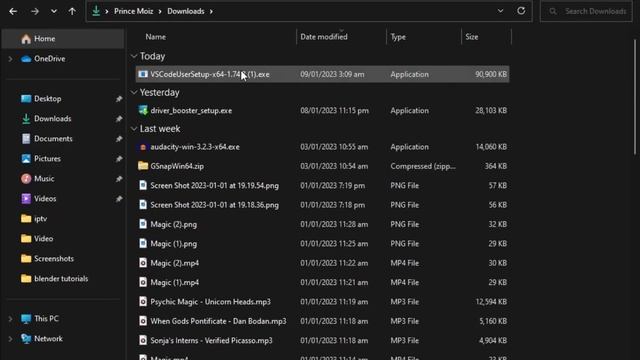Go forward with the right arrow
The height and width of the screenshot is (360, 640).
35,11
